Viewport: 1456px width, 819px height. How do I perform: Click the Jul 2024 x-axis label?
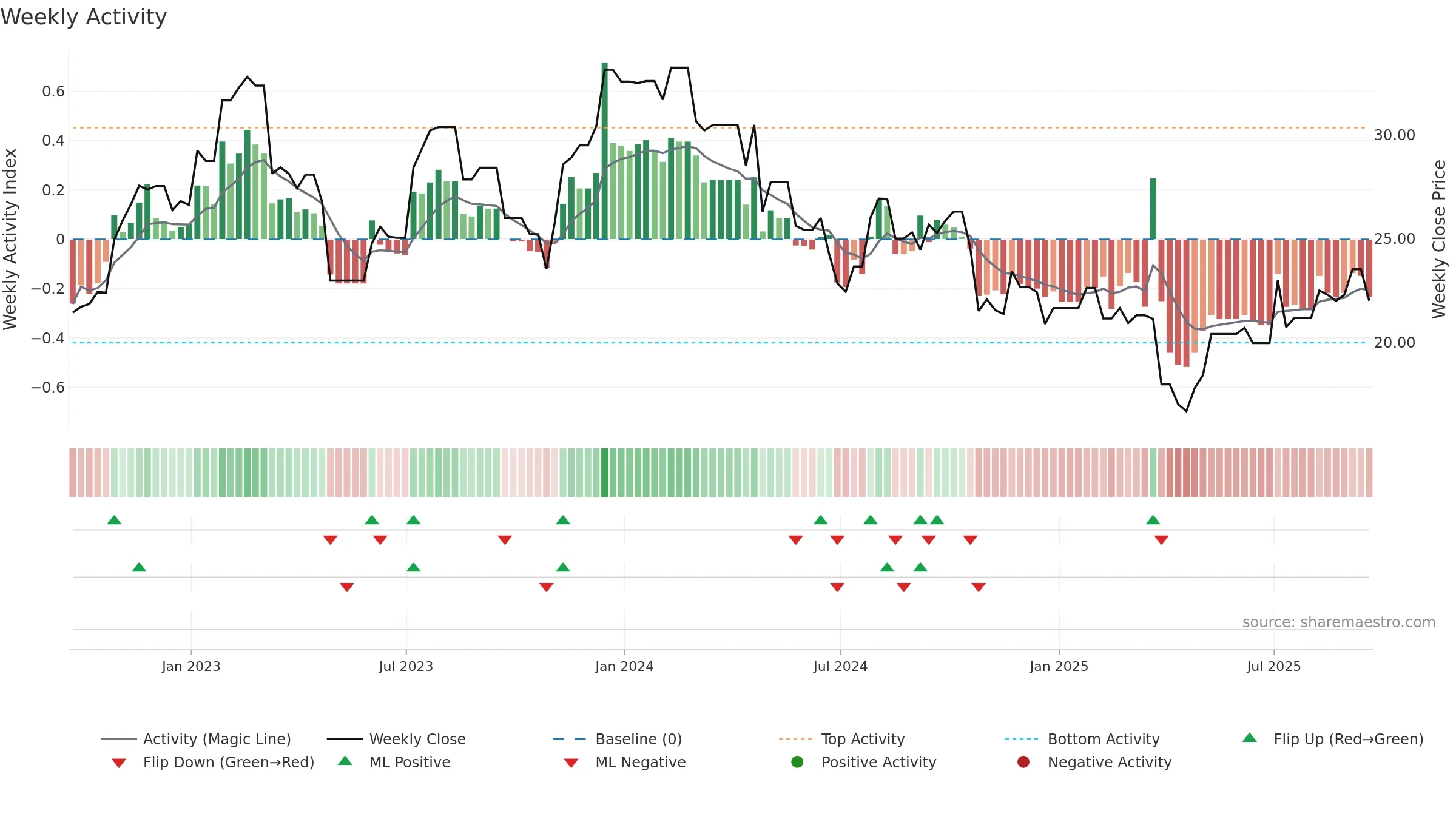click(x=840, y=667)
